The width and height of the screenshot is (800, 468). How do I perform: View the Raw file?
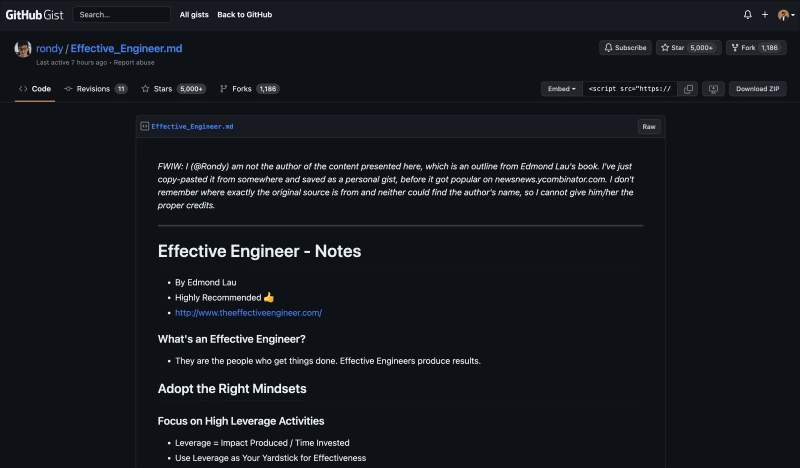coord(649,127)
